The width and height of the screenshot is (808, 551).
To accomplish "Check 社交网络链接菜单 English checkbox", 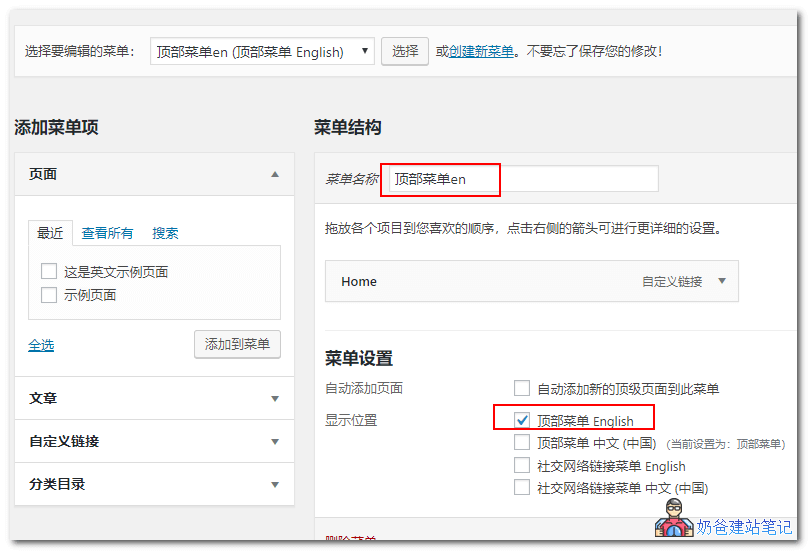I will 522,465.
